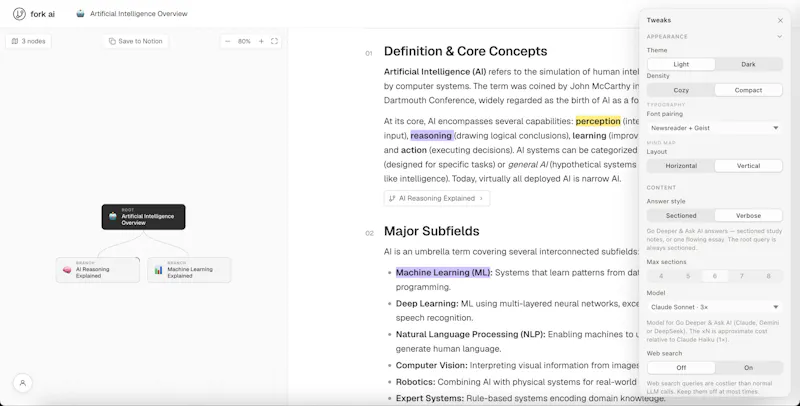Click the highlighted word perception

tap(598, 121)
